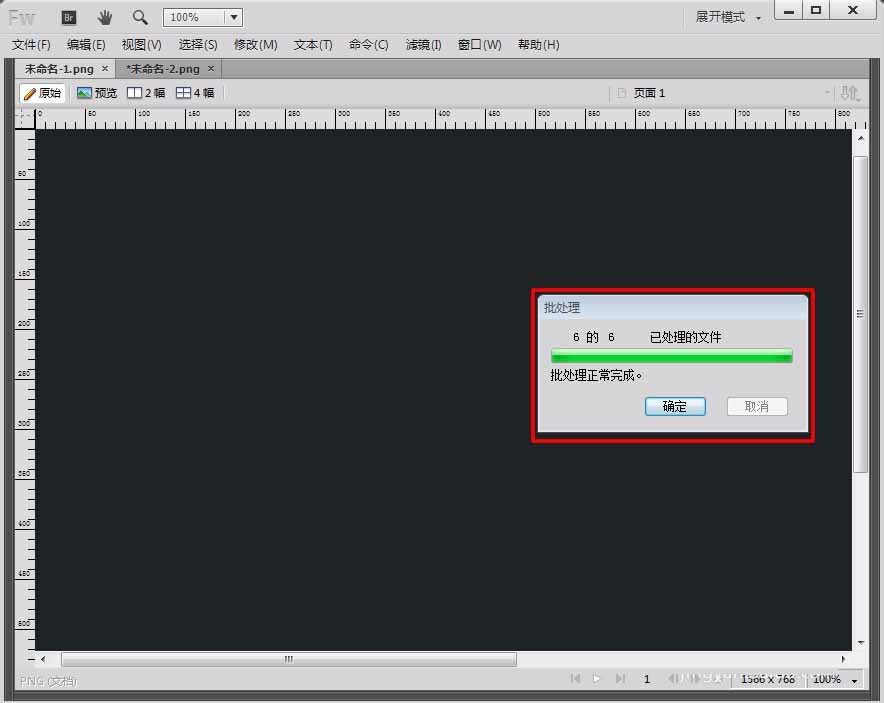Screen dimensions: 884x703
Task: Select the Zoom magnifier tool icon
Action: [x=140, y=17]
